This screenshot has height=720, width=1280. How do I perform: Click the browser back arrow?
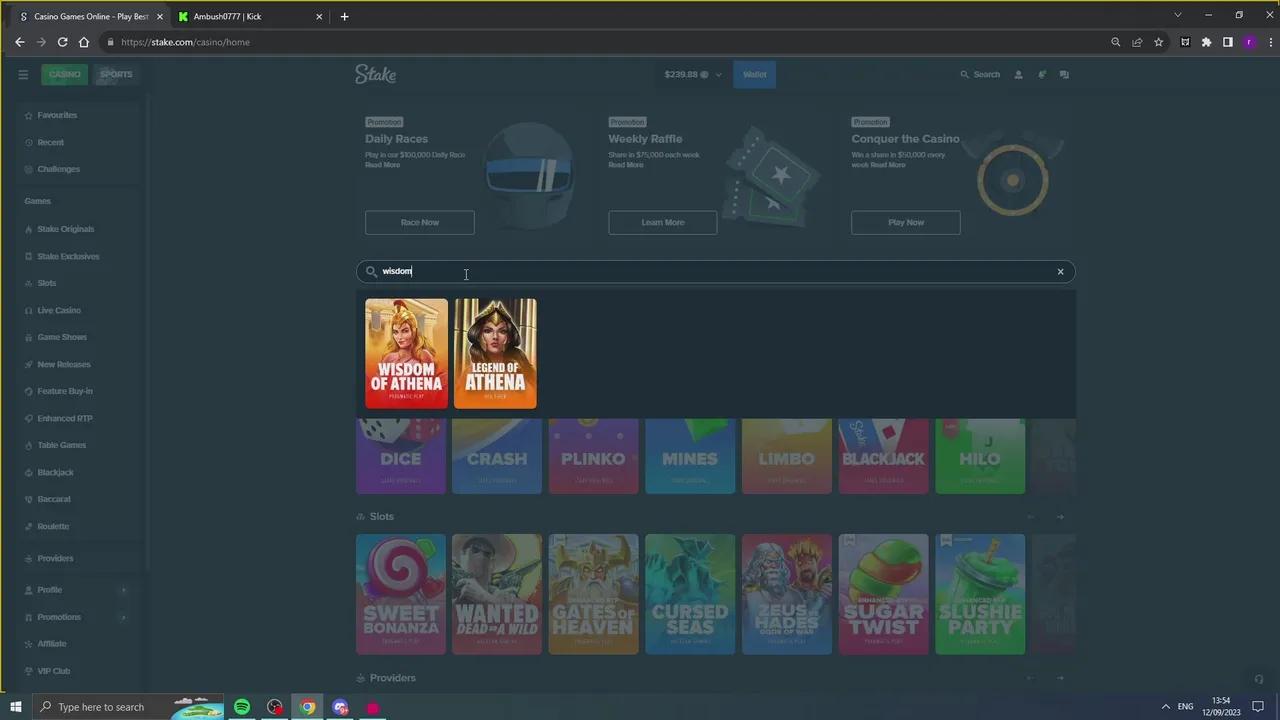(19, 42)
